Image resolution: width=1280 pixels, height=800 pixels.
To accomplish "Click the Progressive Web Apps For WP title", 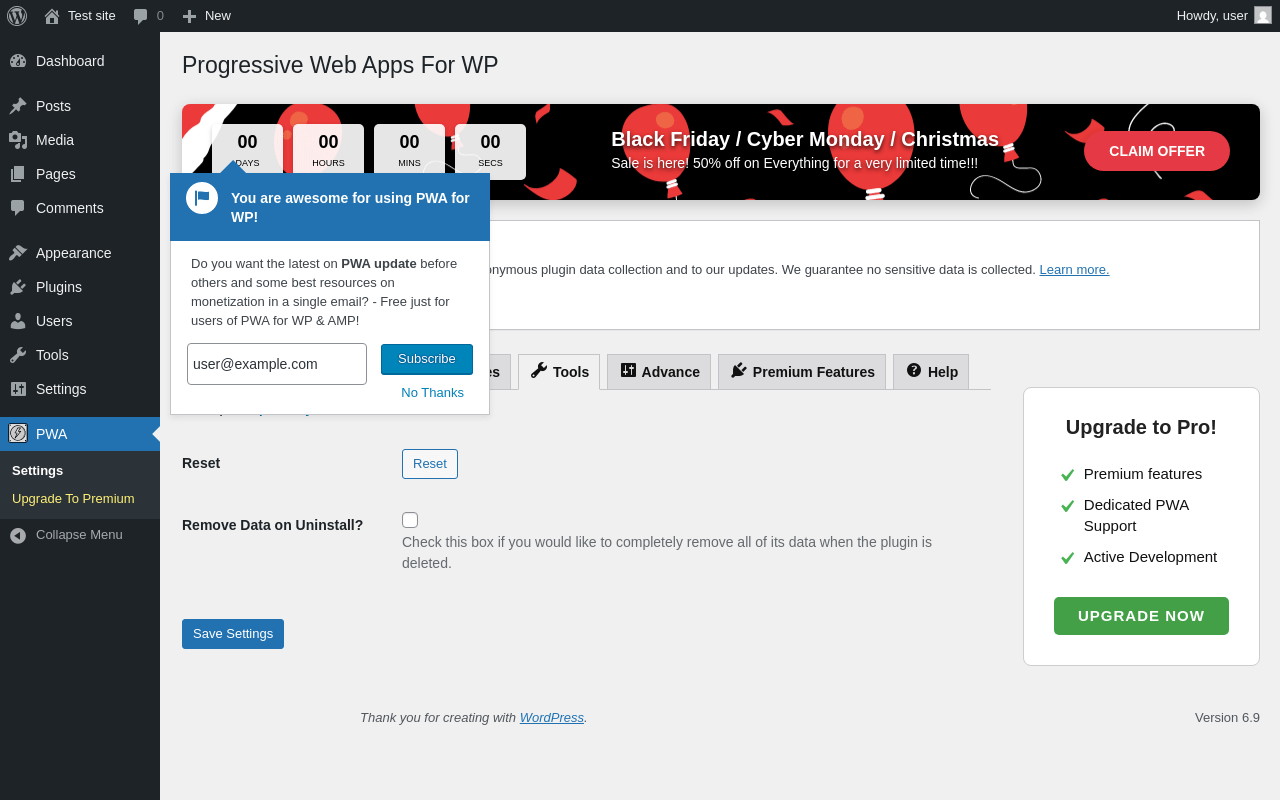I will pos(340,65).
